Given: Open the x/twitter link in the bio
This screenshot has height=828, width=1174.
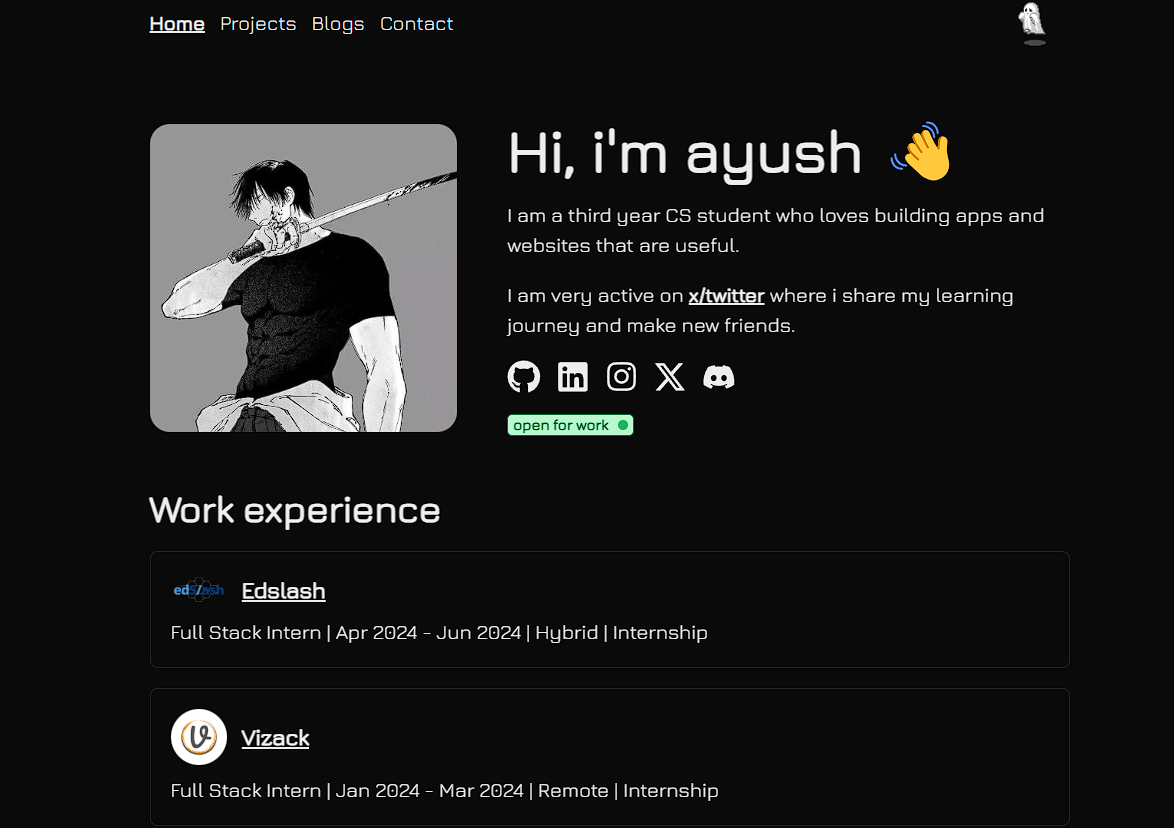Looking at the screenshot, I should point(726,295).
